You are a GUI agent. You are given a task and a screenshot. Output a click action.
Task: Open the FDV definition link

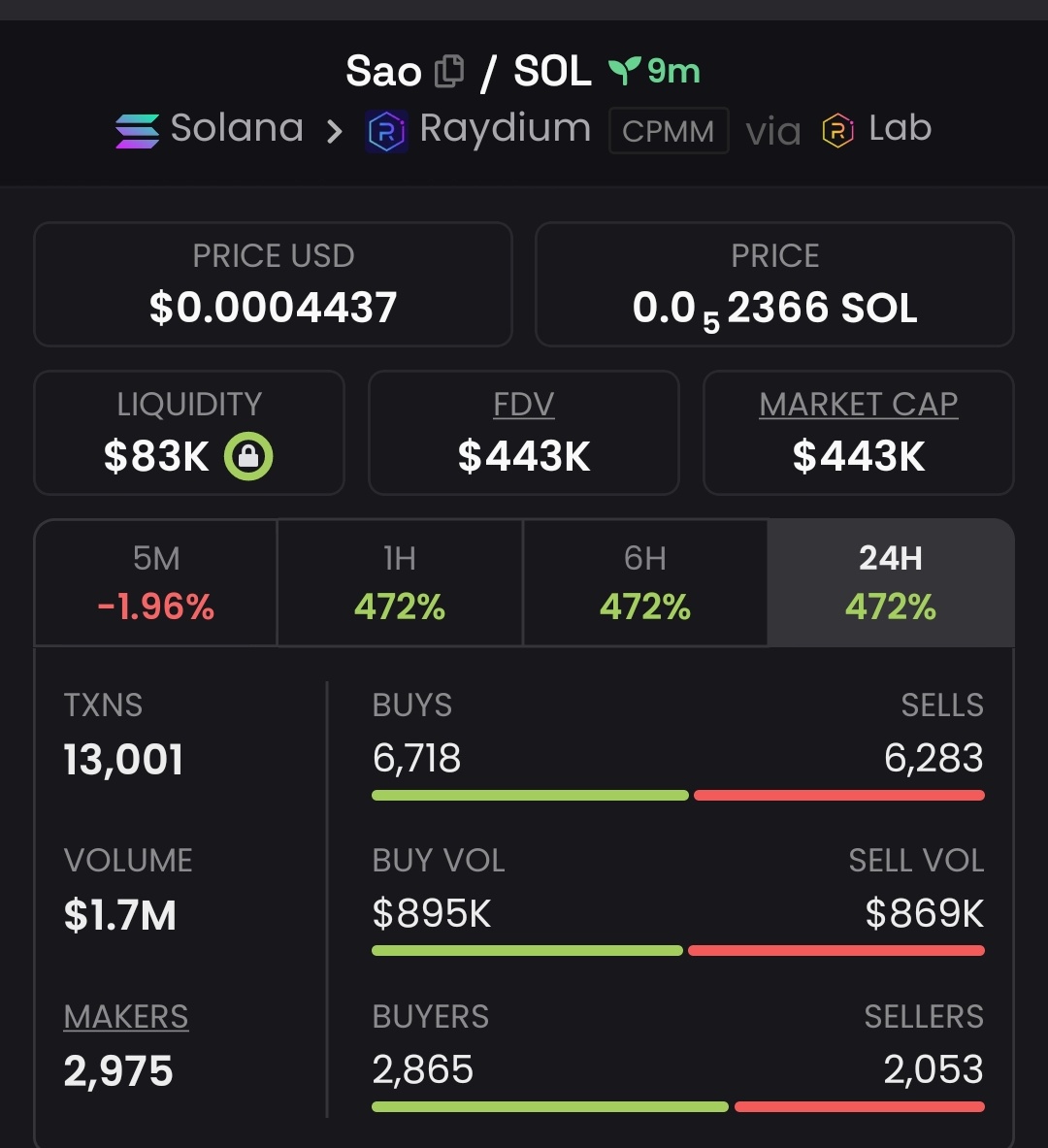[x=524, y=404]
